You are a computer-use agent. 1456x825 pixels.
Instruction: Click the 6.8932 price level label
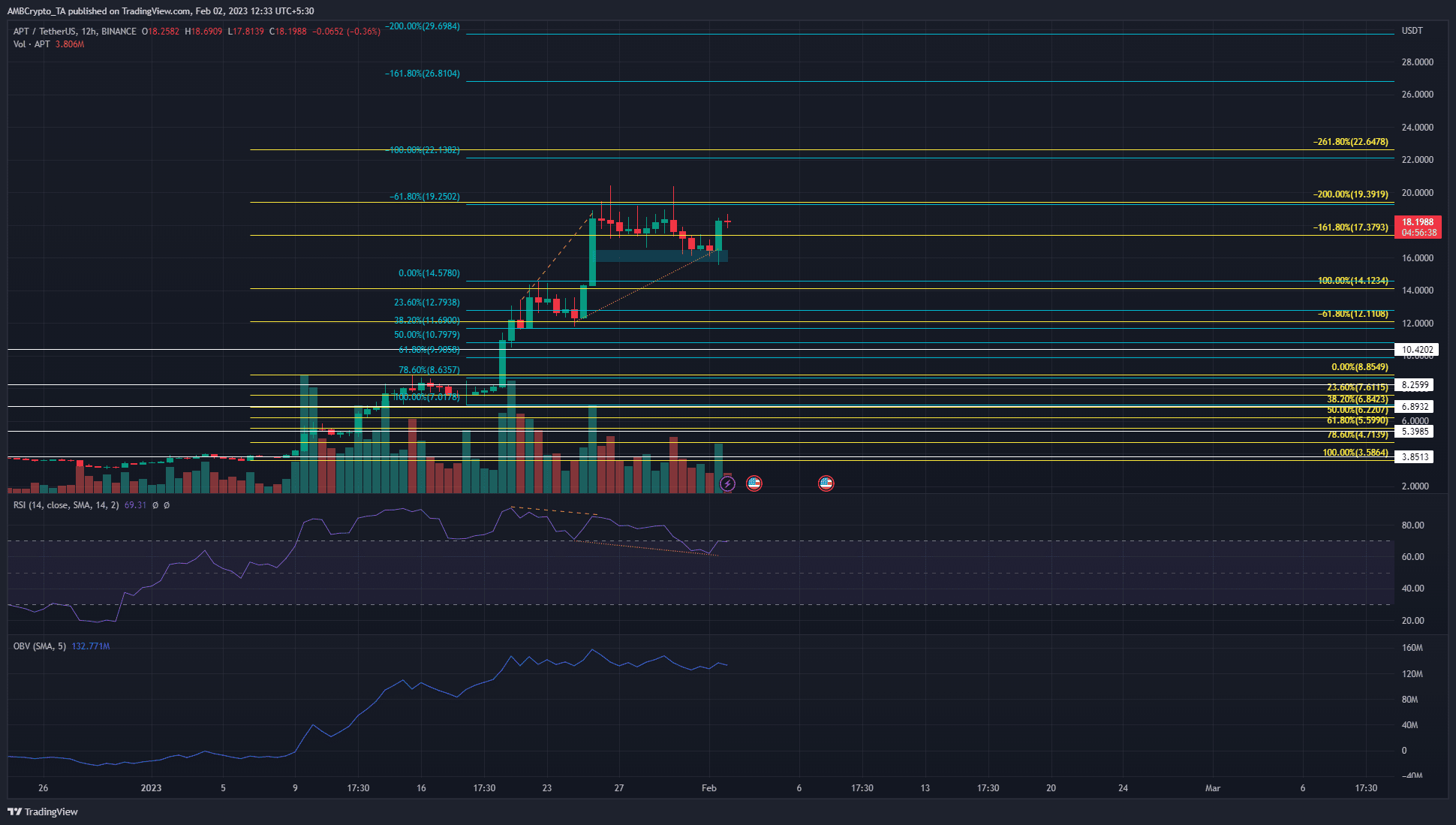pos(1414,407)
